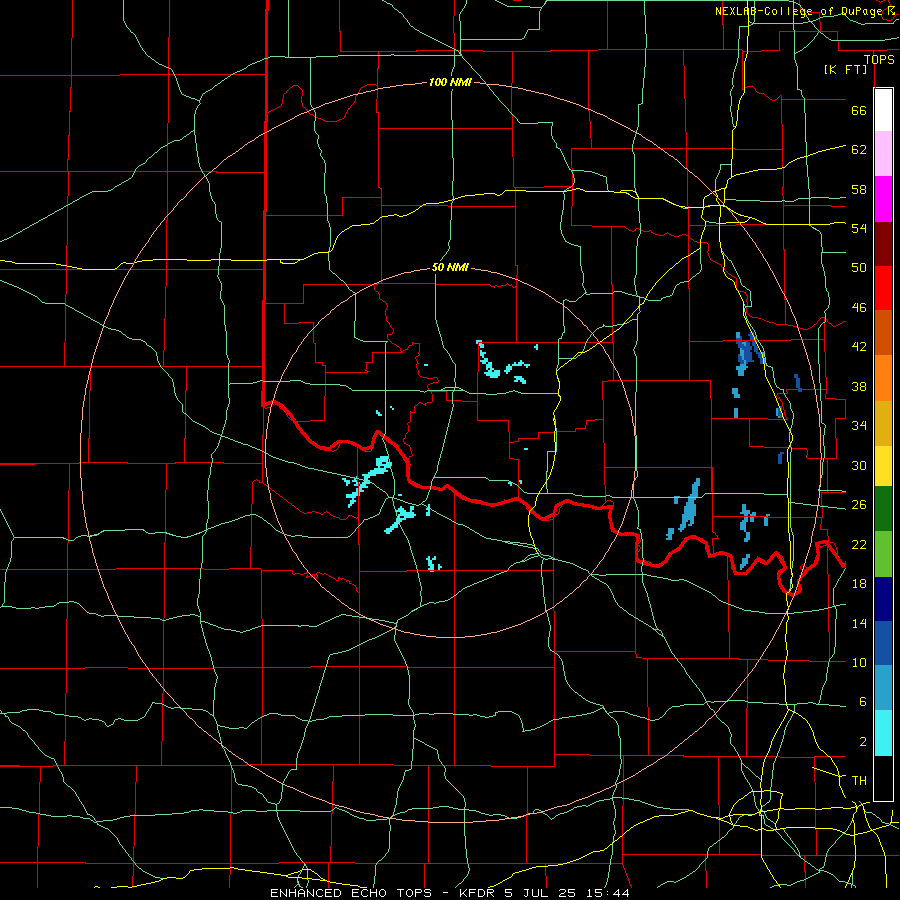Click the orange 38-42 kft legend swatch
900x900 pixels.
coord(883,378)
